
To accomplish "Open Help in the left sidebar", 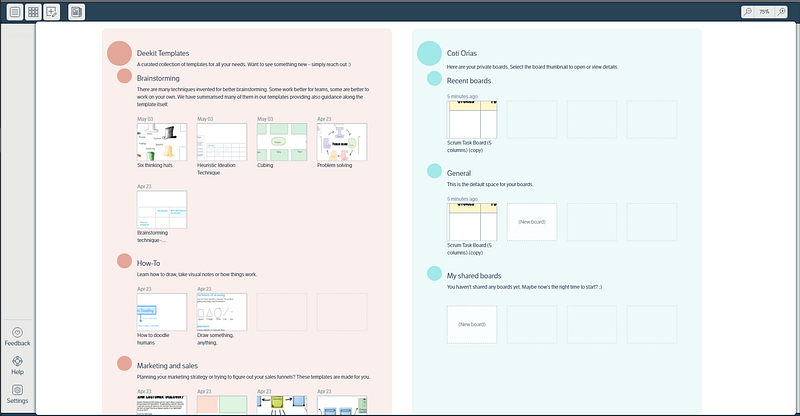I will 17,365.
